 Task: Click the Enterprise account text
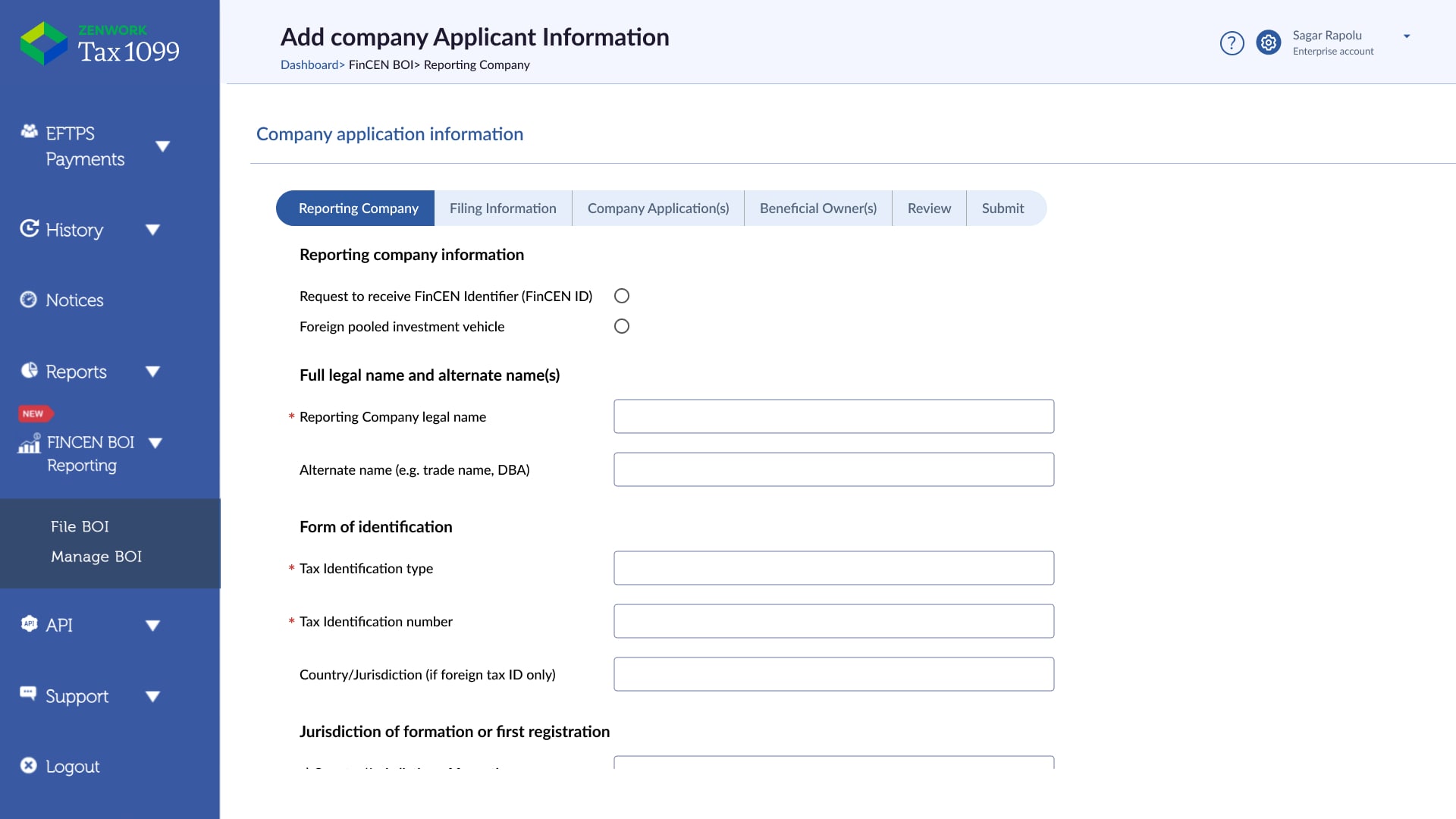pos(1333,52)
